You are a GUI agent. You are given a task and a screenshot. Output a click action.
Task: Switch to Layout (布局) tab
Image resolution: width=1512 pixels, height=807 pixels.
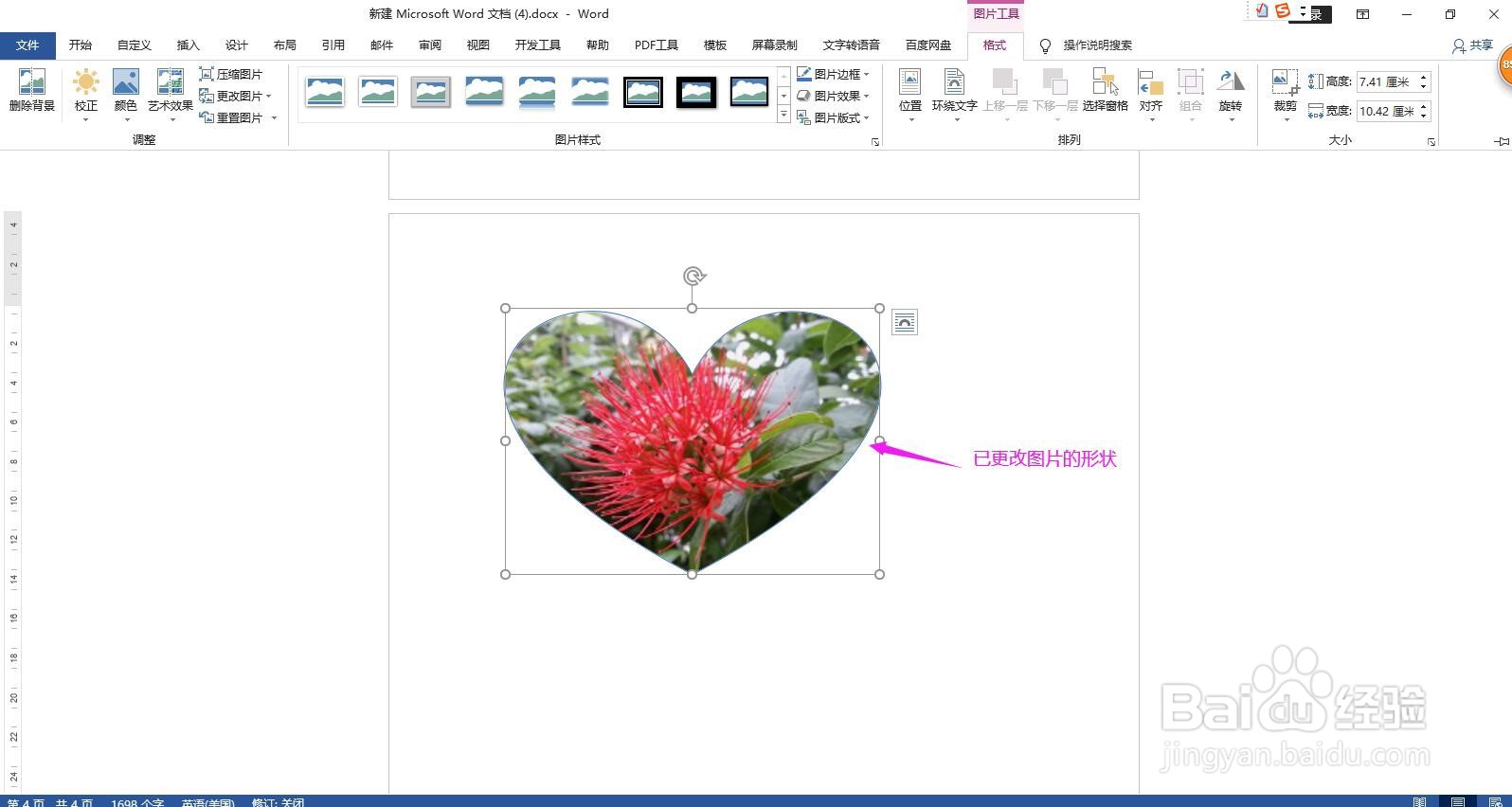point(285,45)
